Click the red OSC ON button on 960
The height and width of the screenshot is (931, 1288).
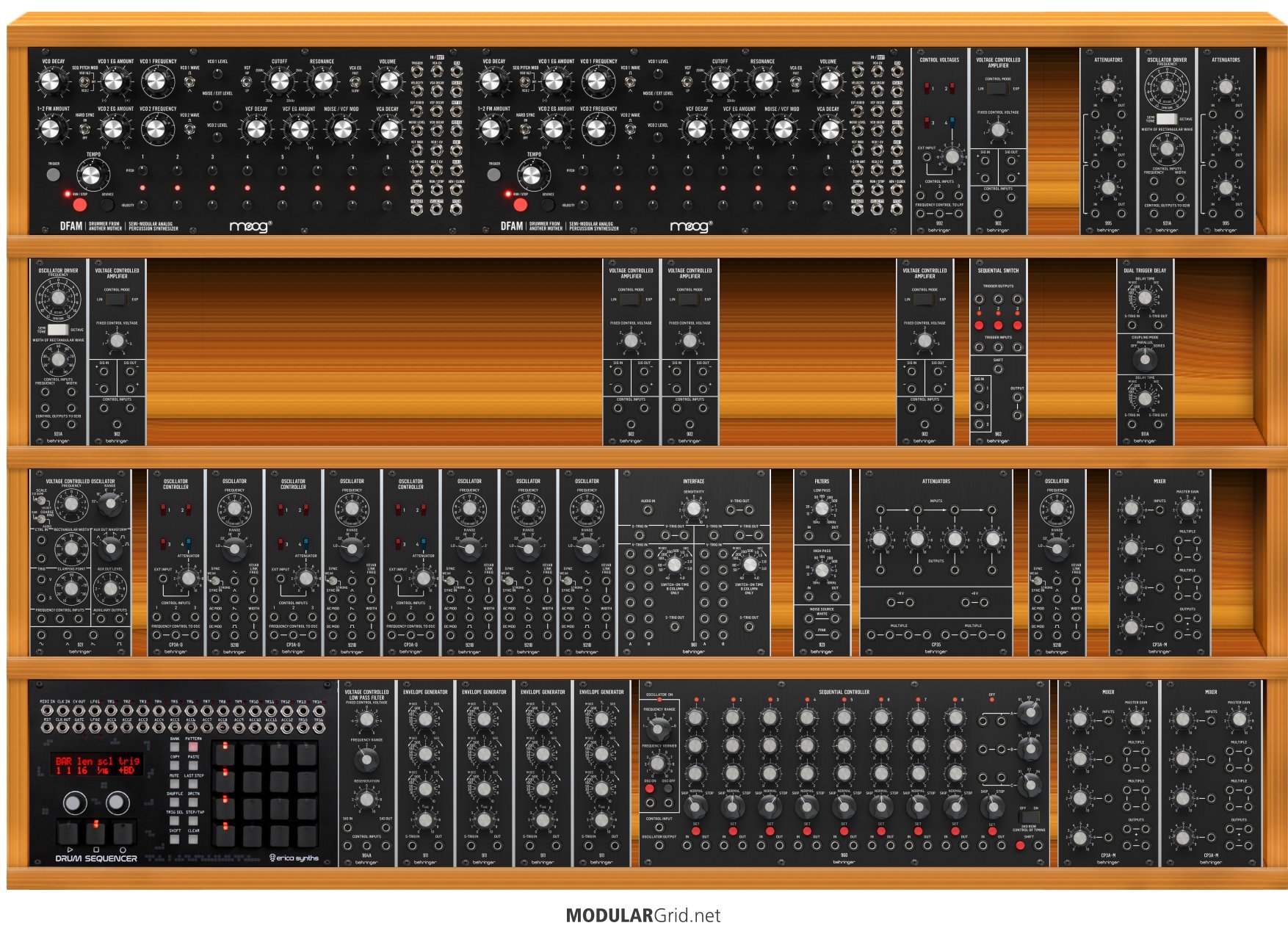[649, 789]
